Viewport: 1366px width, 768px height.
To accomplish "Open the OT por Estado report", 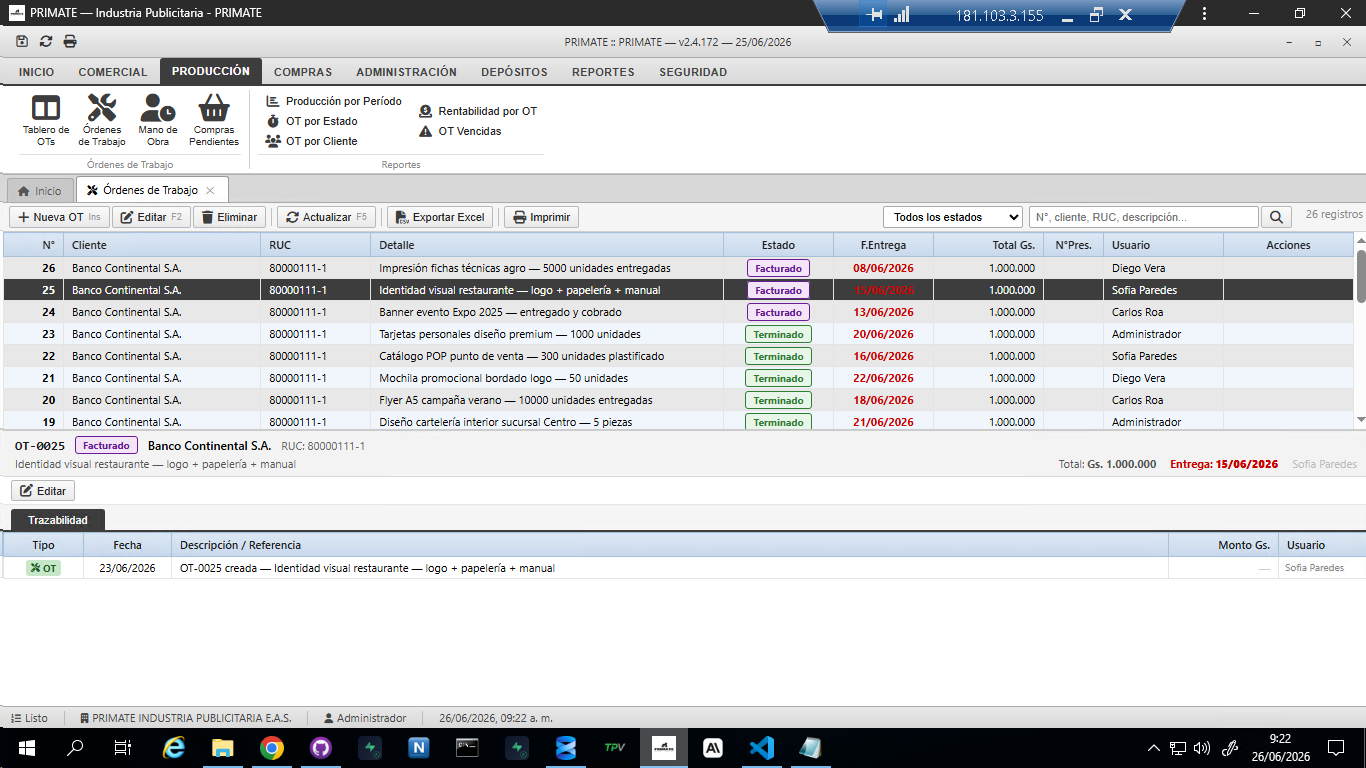I will pos(311,121).
